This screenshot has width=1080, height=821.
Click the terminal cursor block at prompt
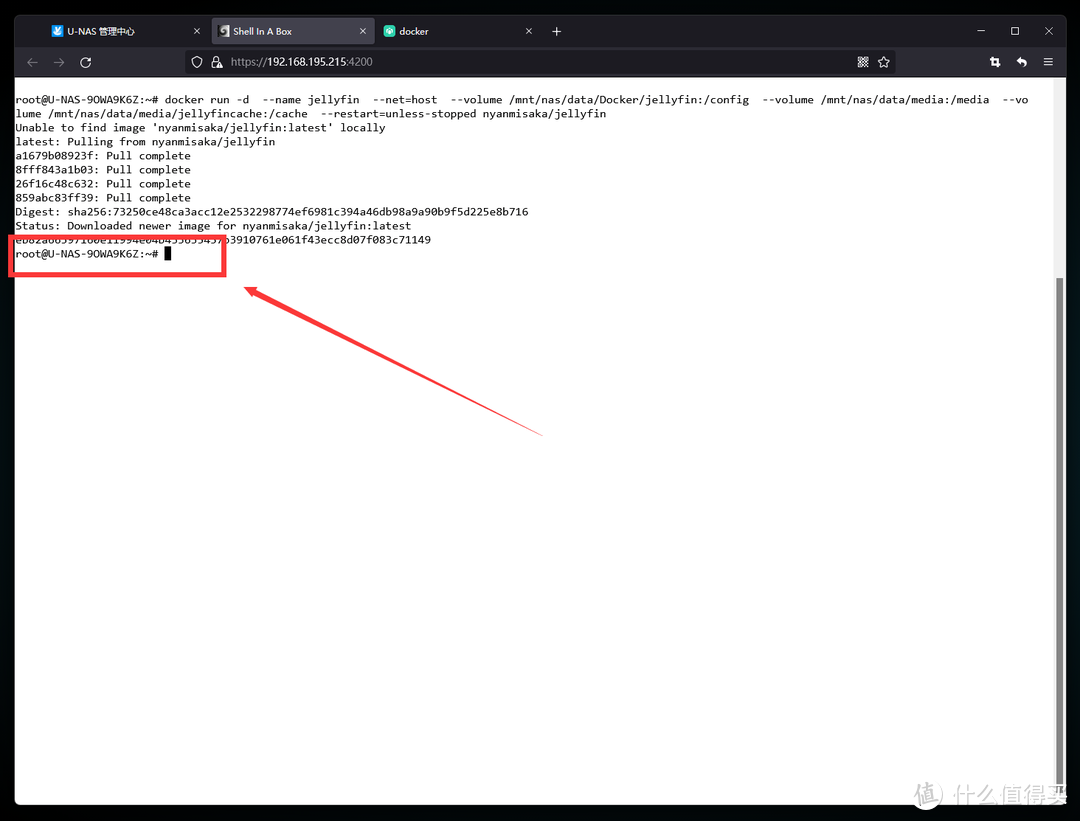(167, 254)
